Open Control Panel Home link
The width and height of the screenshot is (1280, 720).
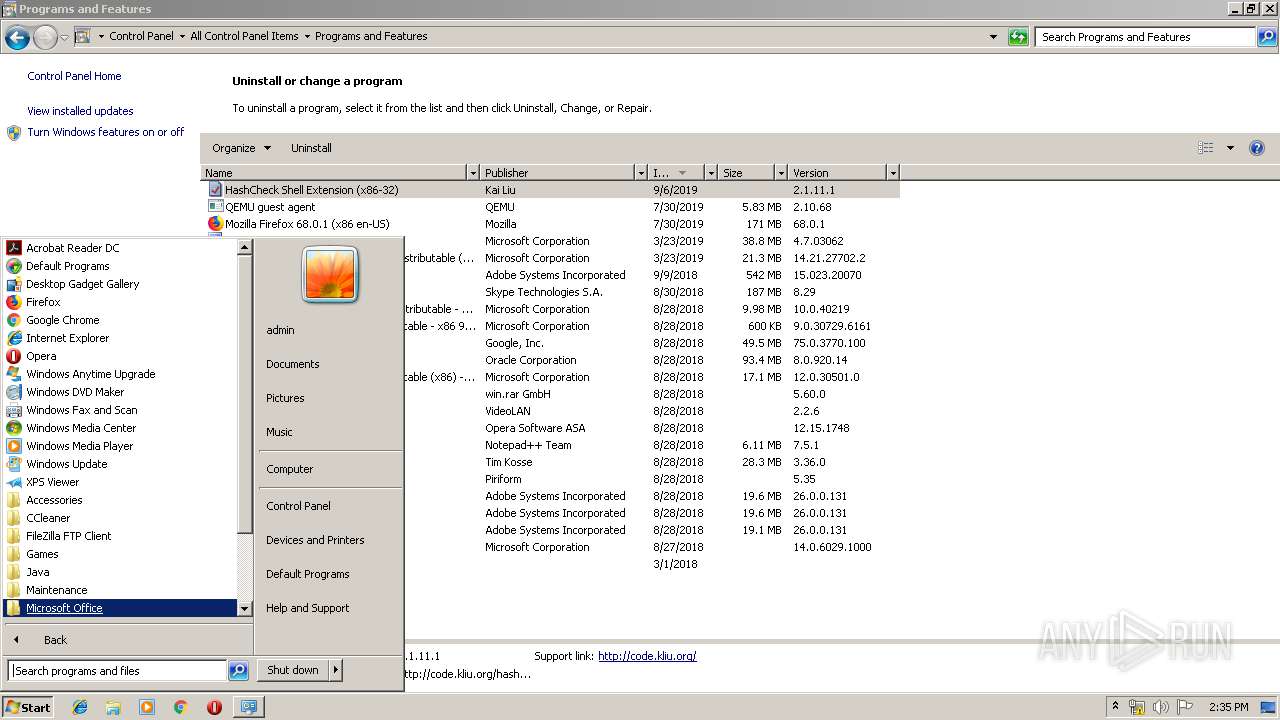click(74, 76)
